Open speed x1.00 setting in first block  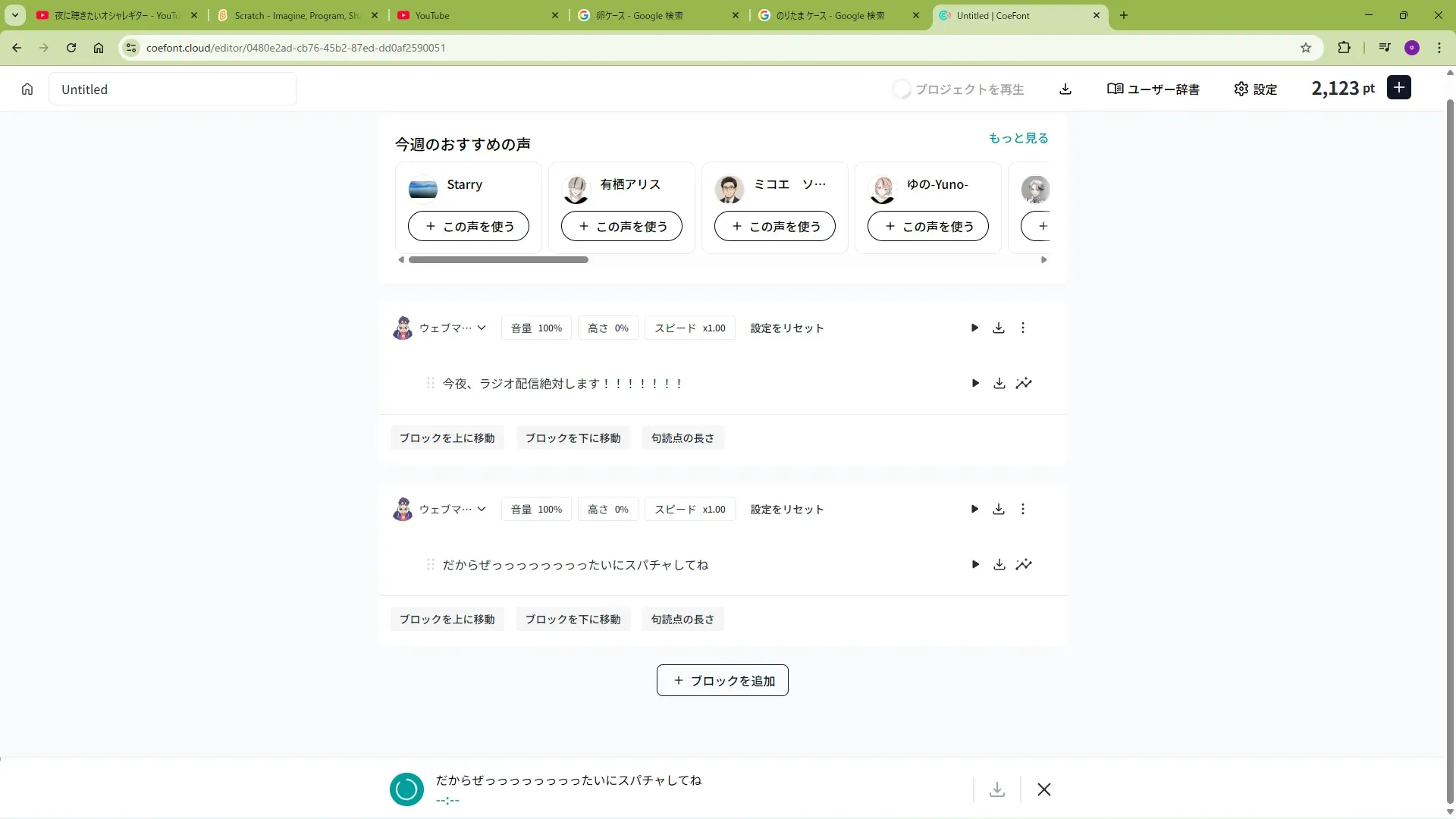click(689, 328)
